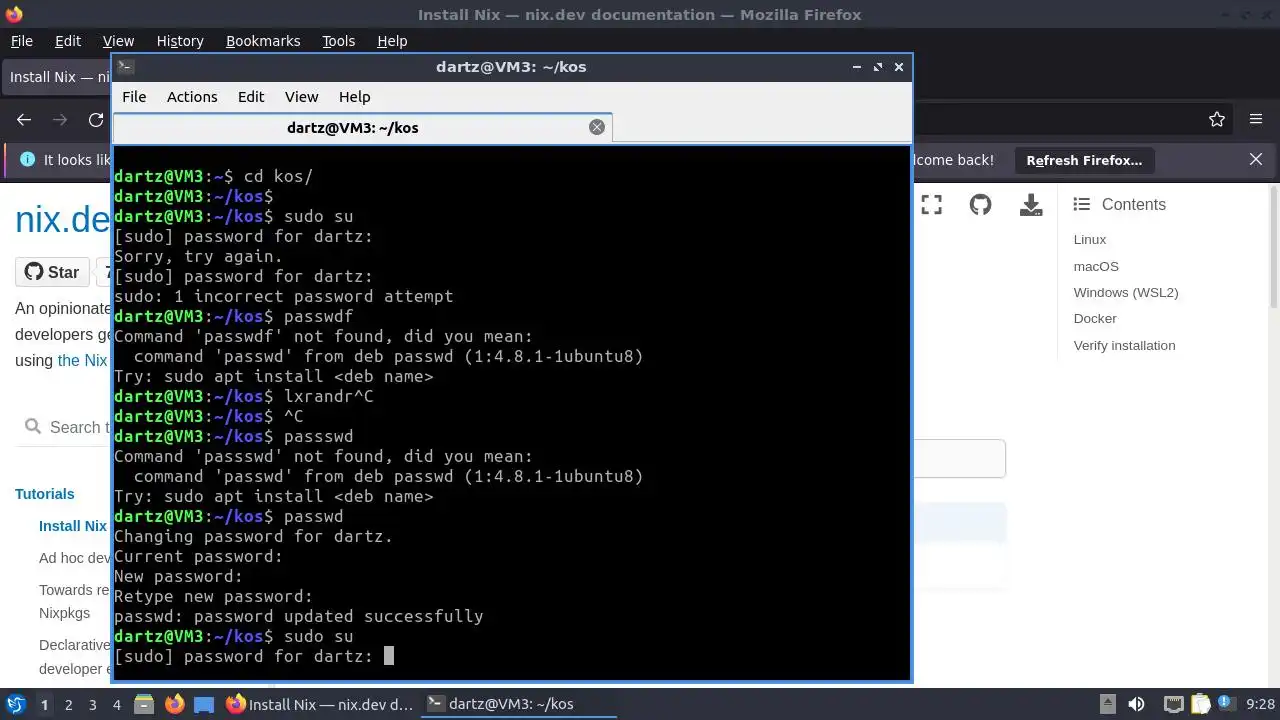The image size is (1280, 720).
Task: Open Firefox Help menu
Action: [x=392, y=41]
